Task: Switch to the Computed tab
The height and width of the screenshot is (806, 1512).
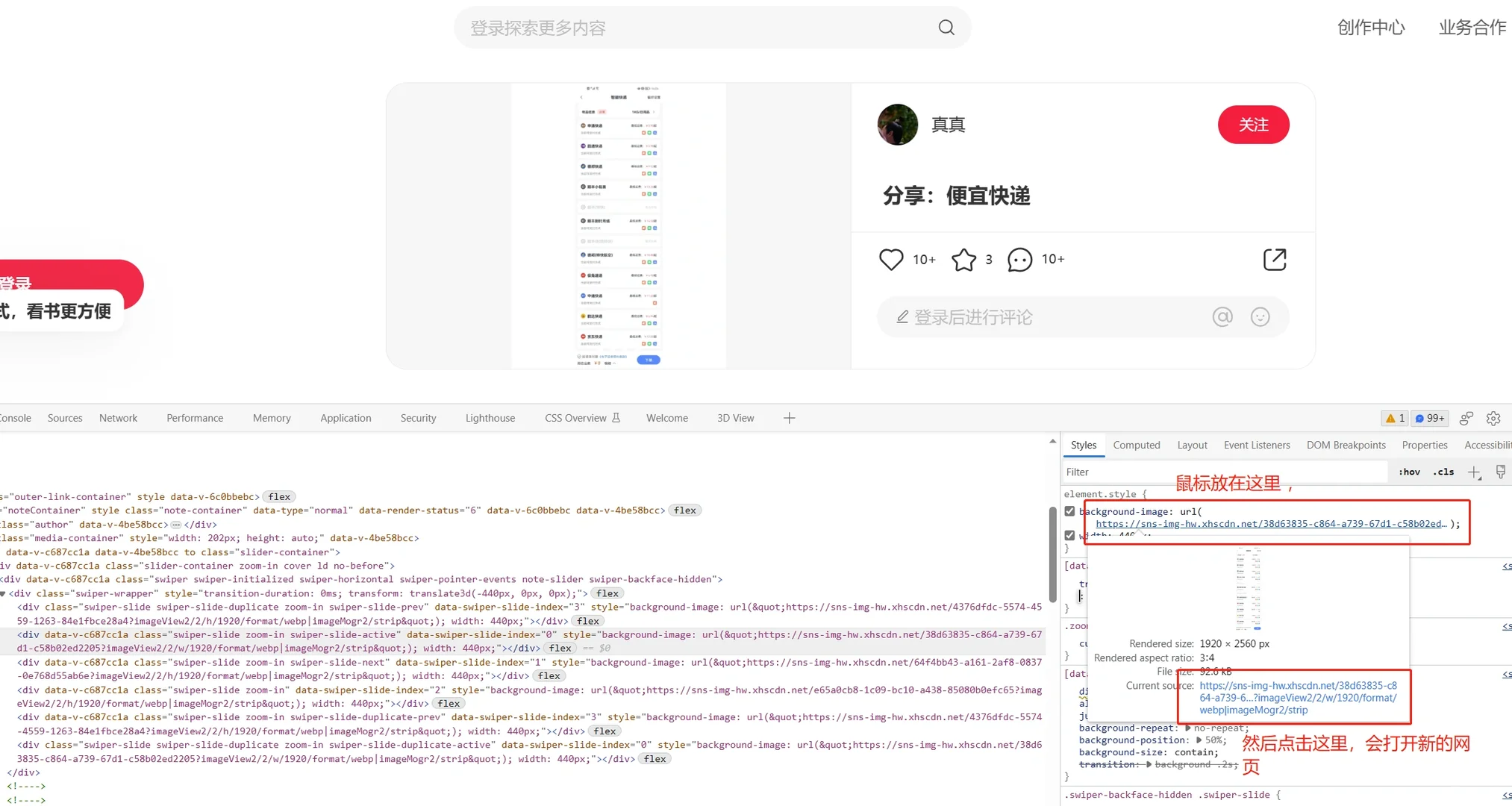Action: [x=1137, y=445]
